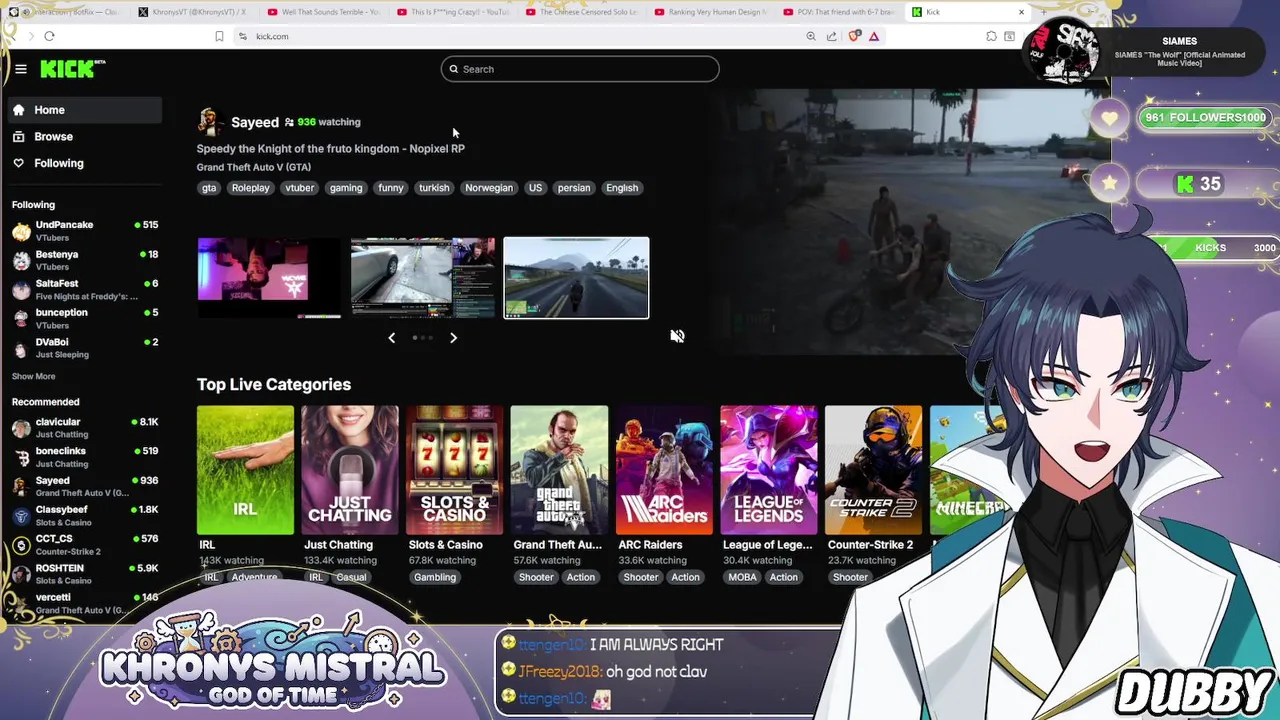Open the Counter-Strike 2 category card
1280x720 pixels.
tap(873, 470)
